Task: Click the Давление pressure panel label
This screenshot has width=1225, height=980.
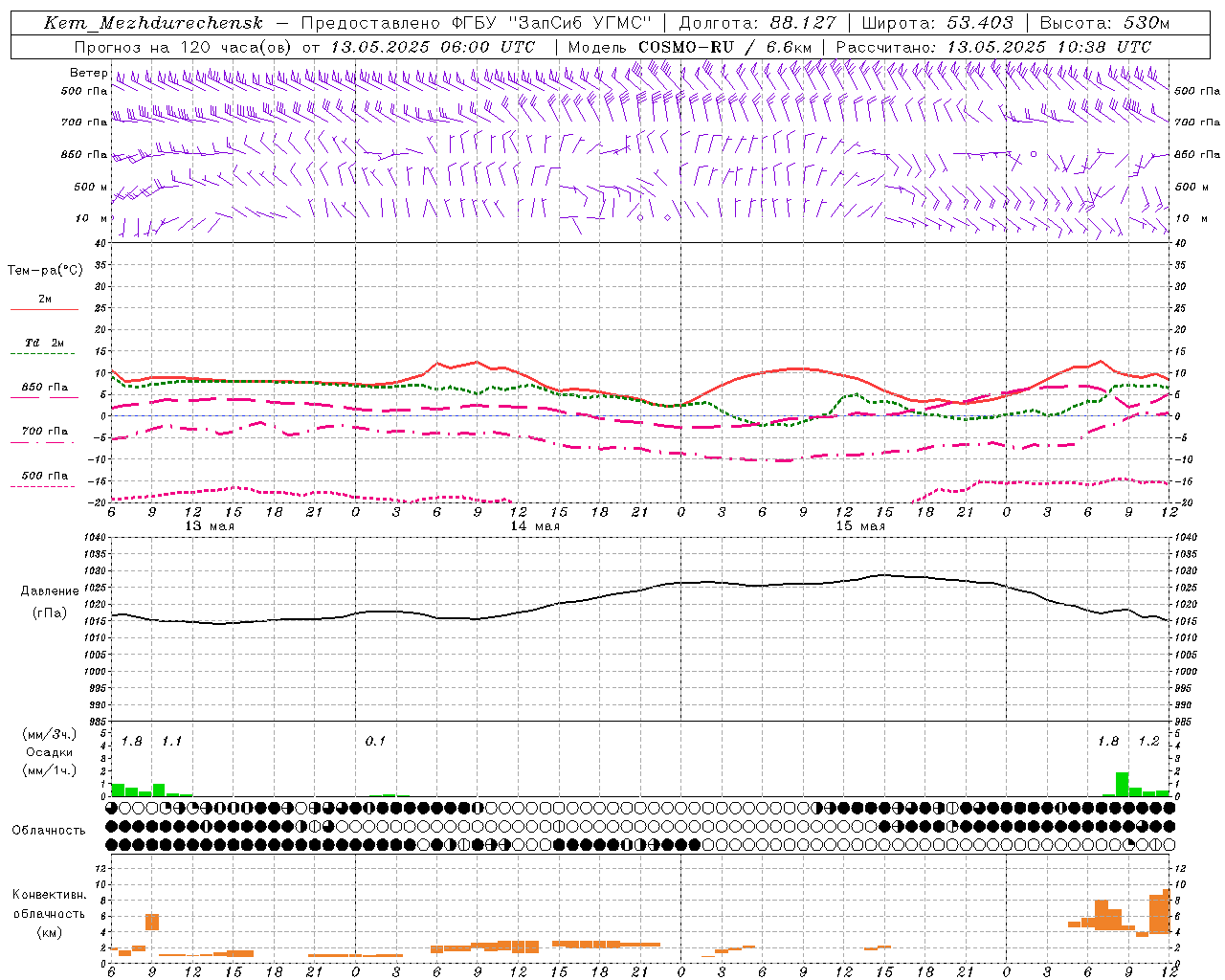Action: (50, 591)
